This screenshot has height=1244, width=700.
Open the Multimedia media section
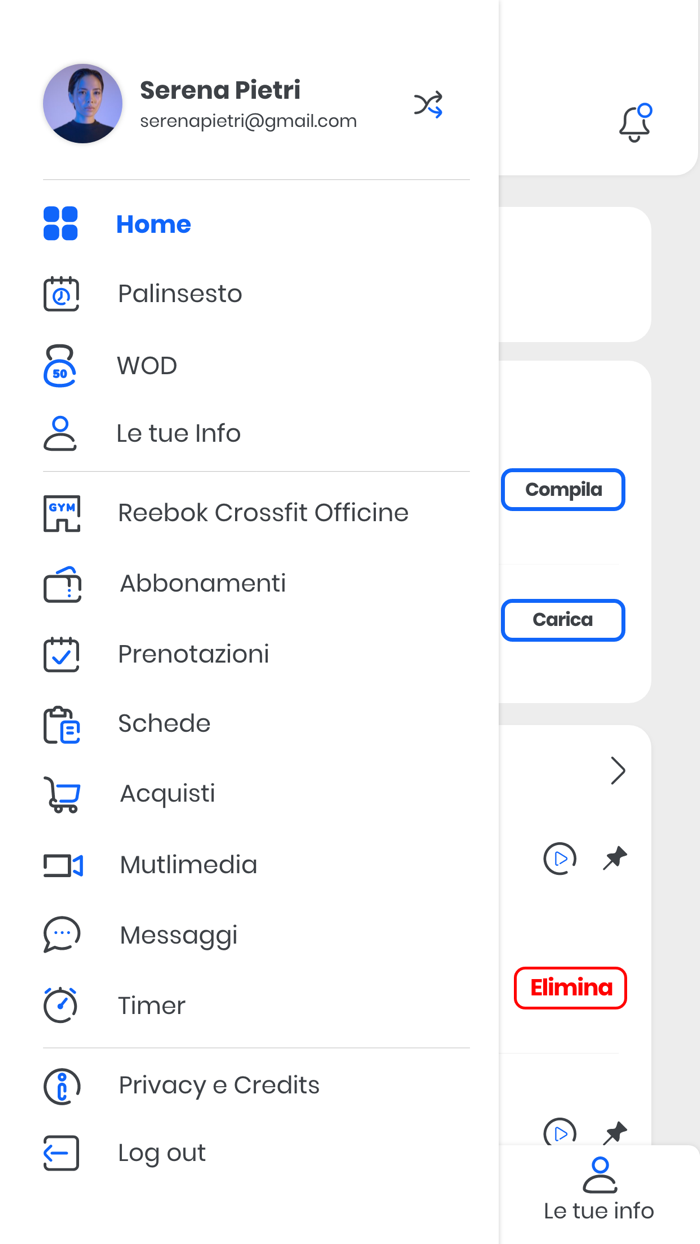(60, 864)
